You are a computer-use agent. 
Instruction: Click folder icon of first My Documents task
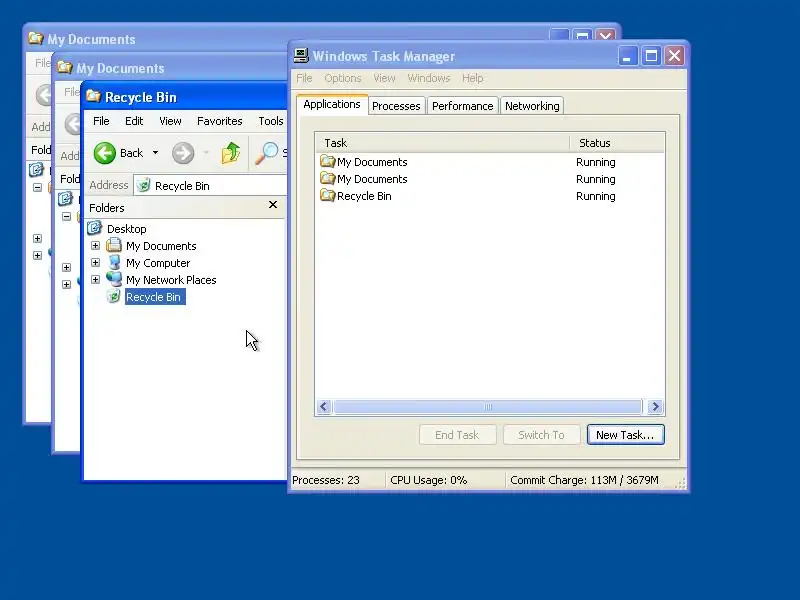[x=327, y=161]
